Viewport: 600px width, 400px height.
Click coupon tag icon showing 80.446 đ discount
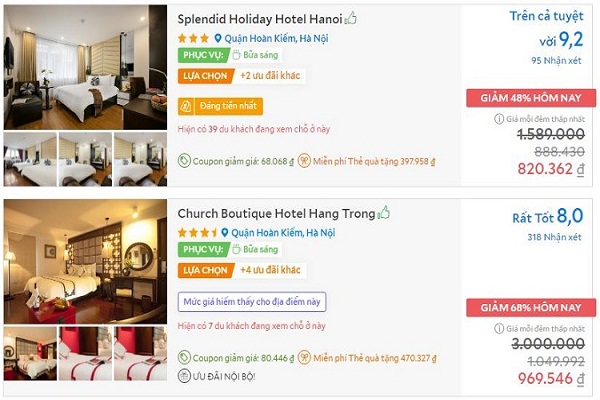pyautogui.click(x=184, y=358)
